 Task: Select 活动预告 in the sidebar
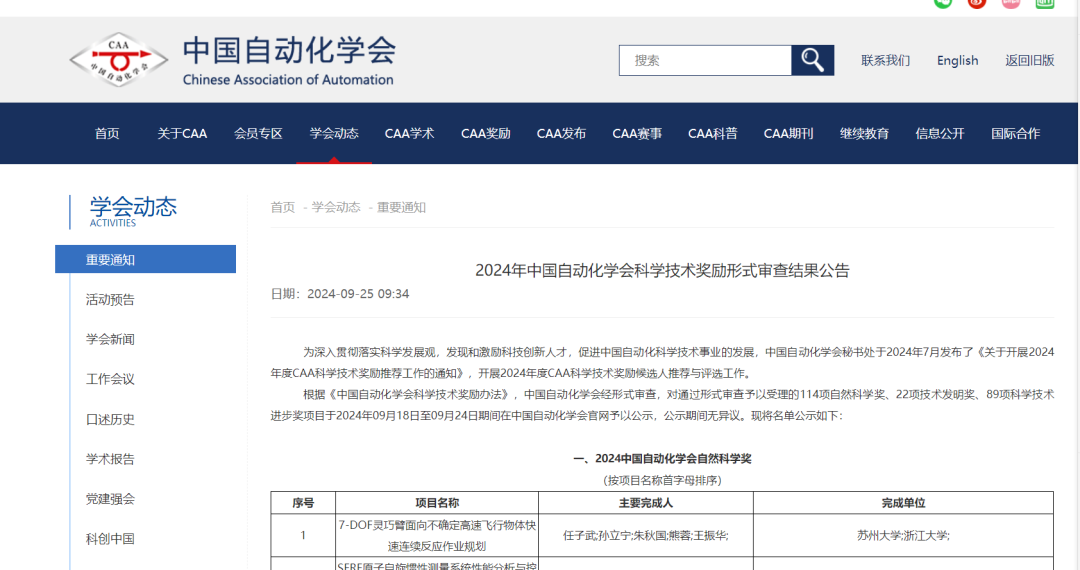click(x=110, y=299)
